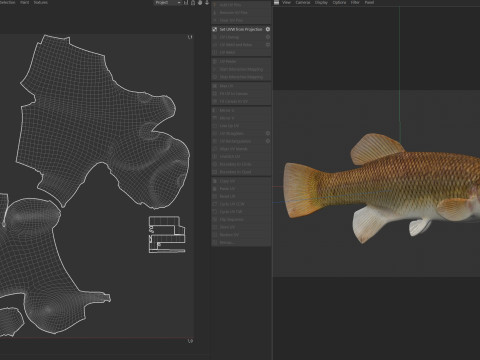
Task: Click the Copy UV icon
Action: (215, 181)
